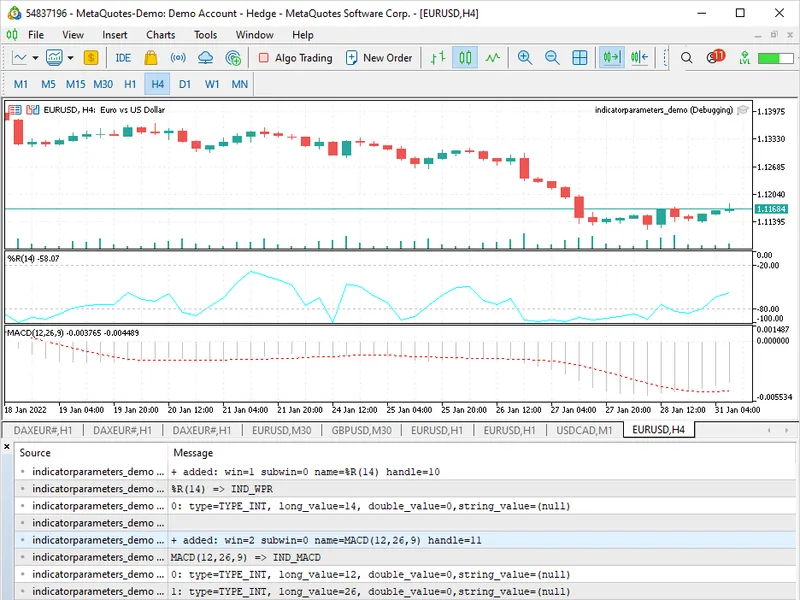Open the indicators list icon
The width and height of the screenshot is (800, 600).
54,58
